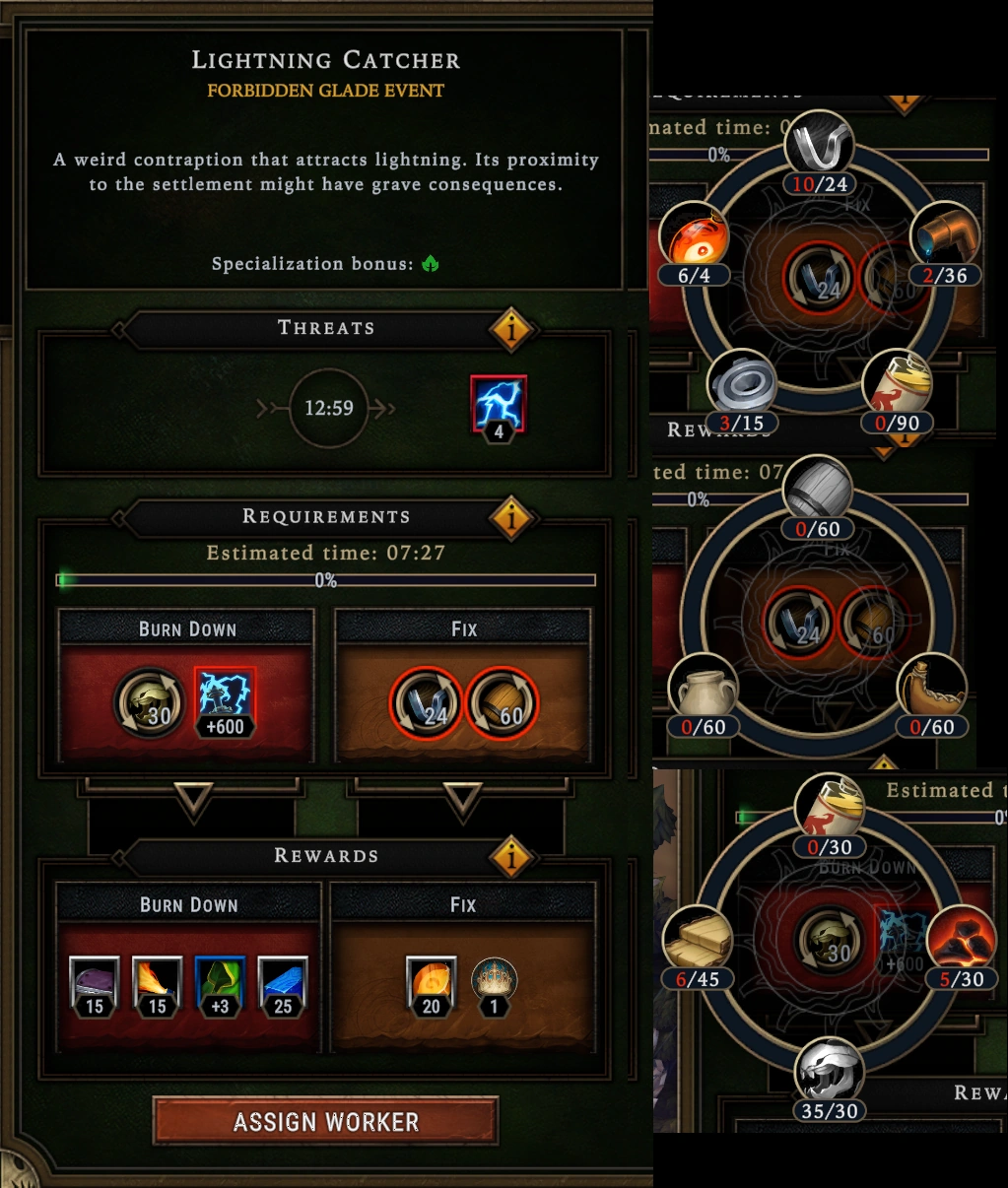Choose the barrel 0/60 wheel option
This screenshot has width=1008, height=1188.
[x=818, y=498]
